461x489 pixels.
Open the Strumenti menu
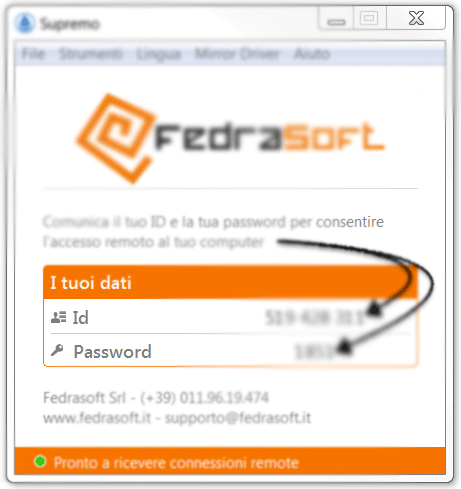coord(91,53)
